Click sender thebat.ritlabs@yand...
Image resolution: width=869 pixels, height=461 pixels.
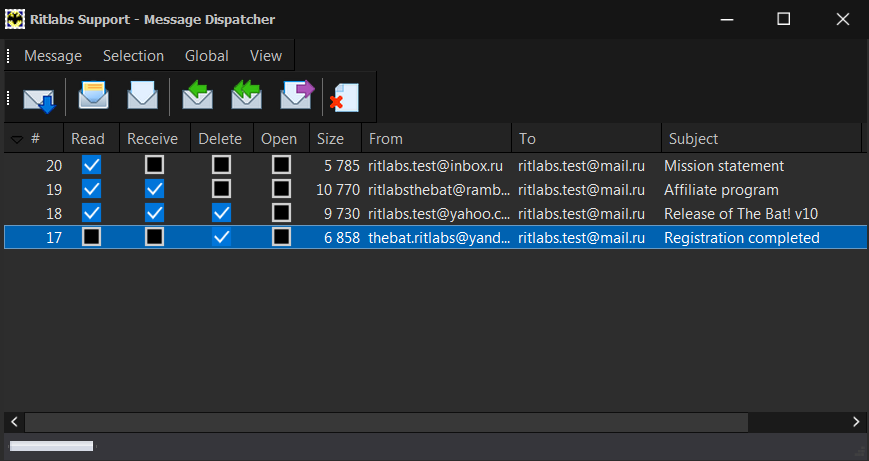point(439,238)
